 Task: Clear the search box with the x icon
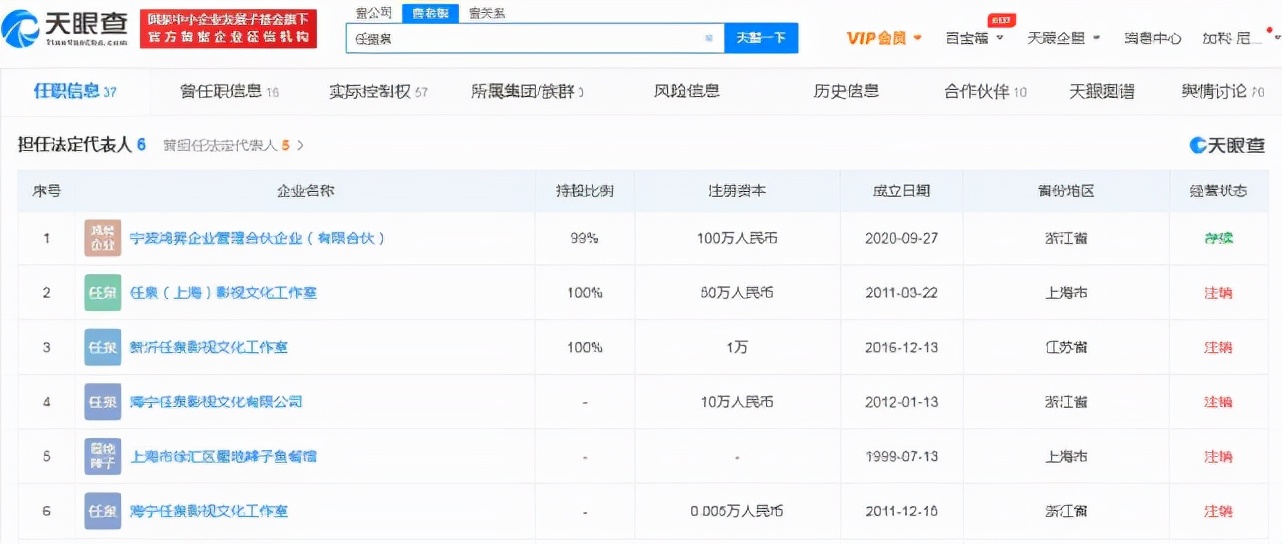tap(709, 38)
